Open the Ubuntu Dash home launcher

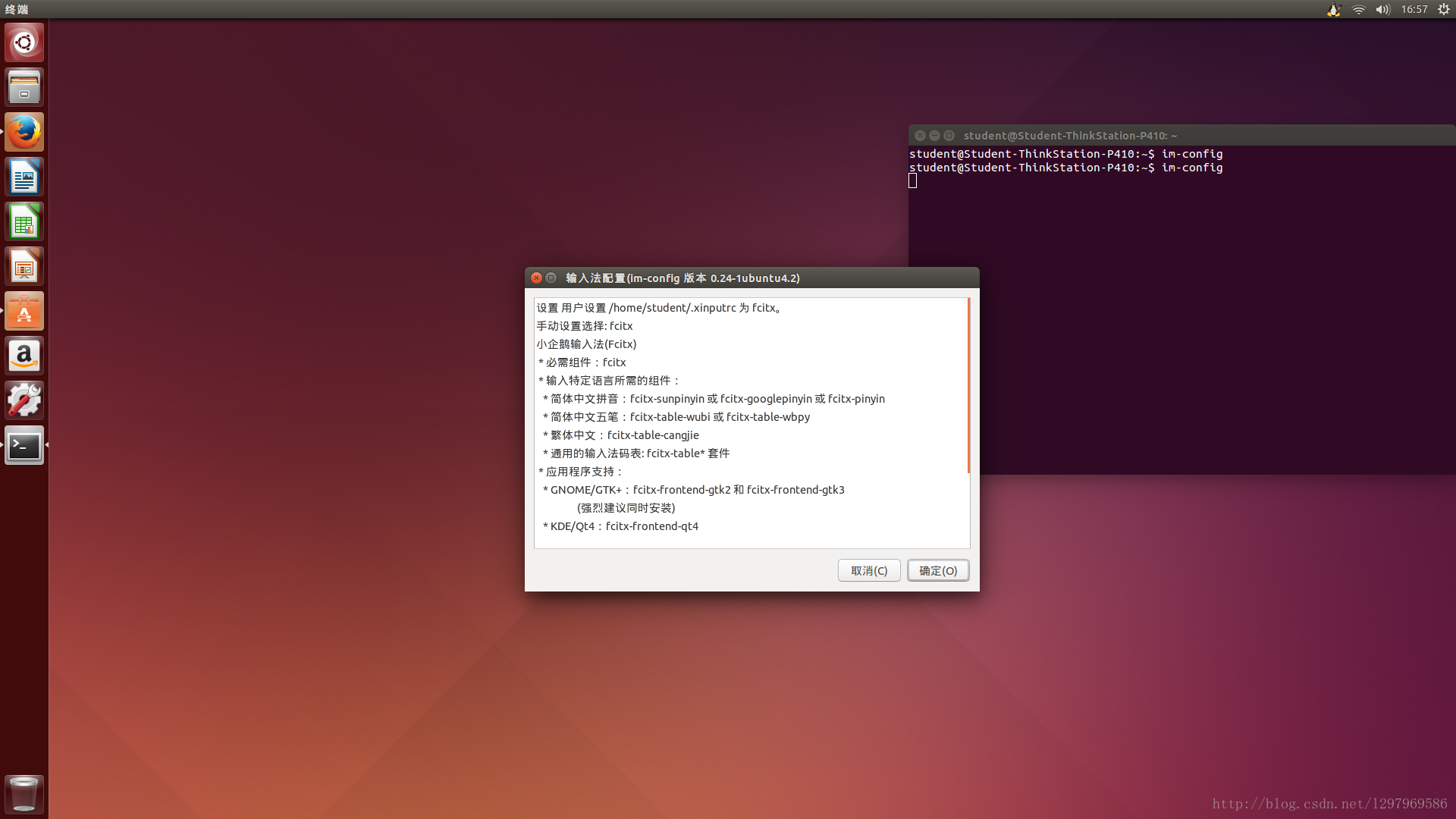tap(24, 42)
